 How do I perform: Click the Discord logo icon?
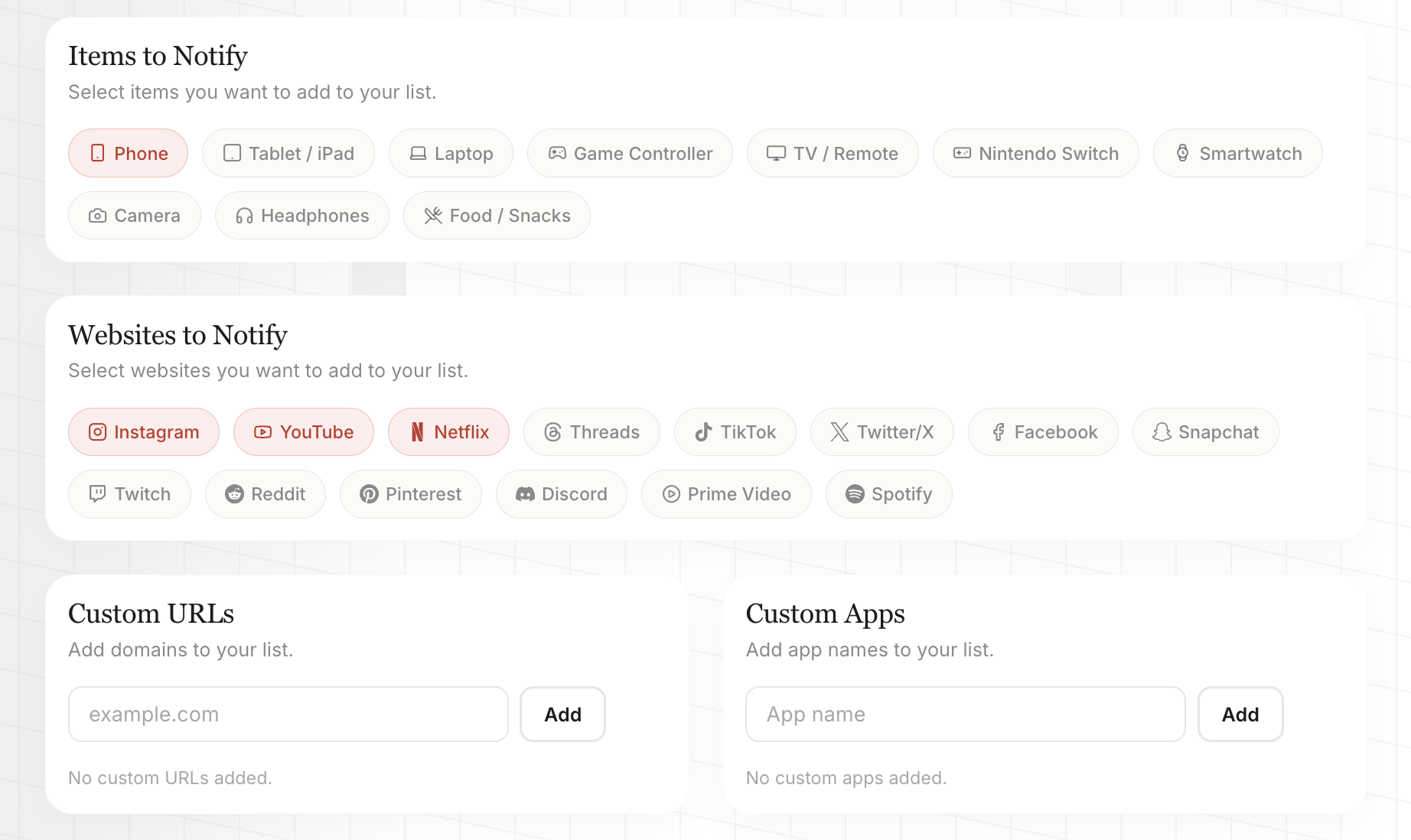pyautogui.click(x=525, y=494)
